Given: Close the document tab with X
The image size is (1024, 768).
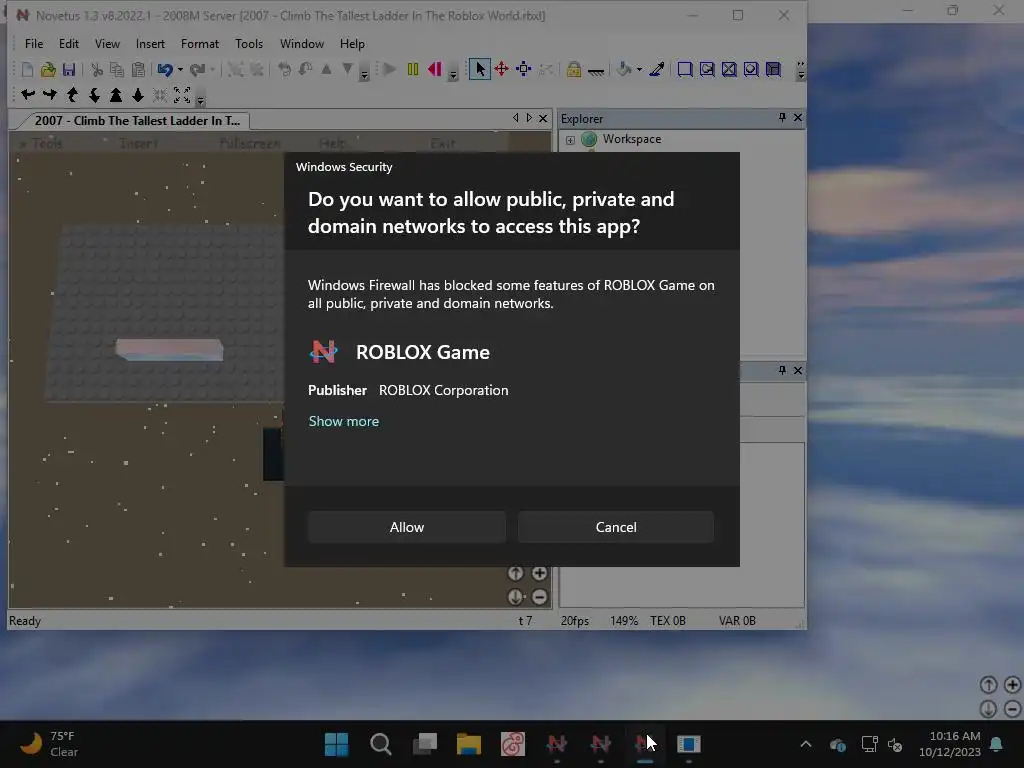Looking at the screenshot, I should pos(543,118).
